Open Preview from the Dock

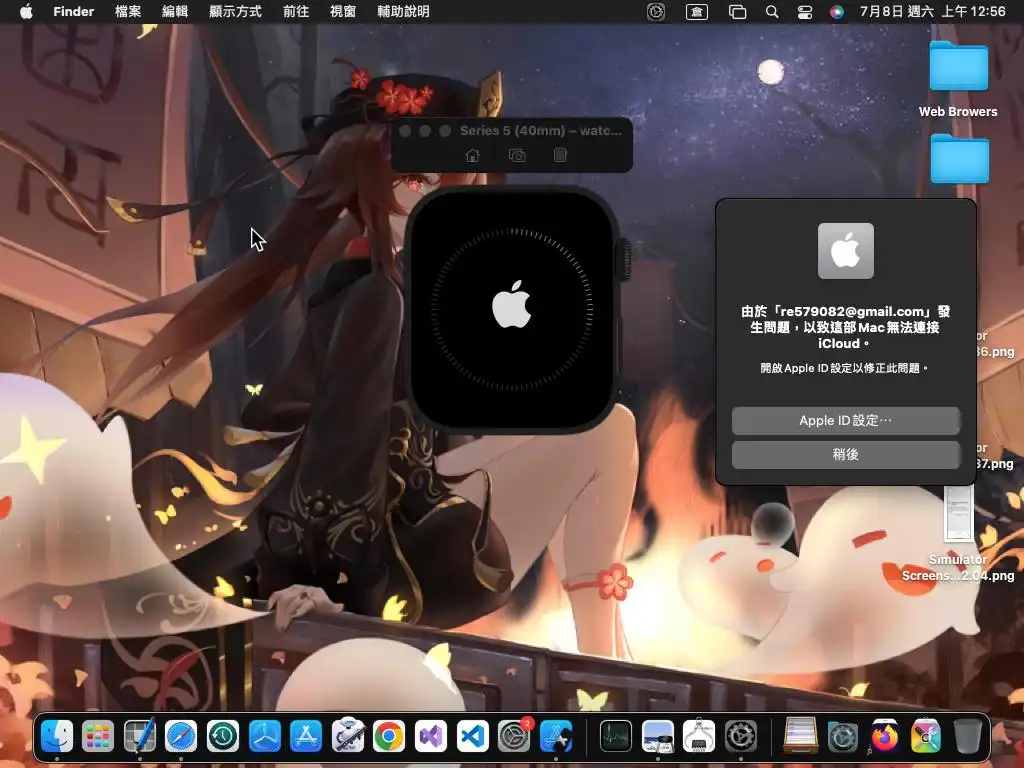(658, 737)
